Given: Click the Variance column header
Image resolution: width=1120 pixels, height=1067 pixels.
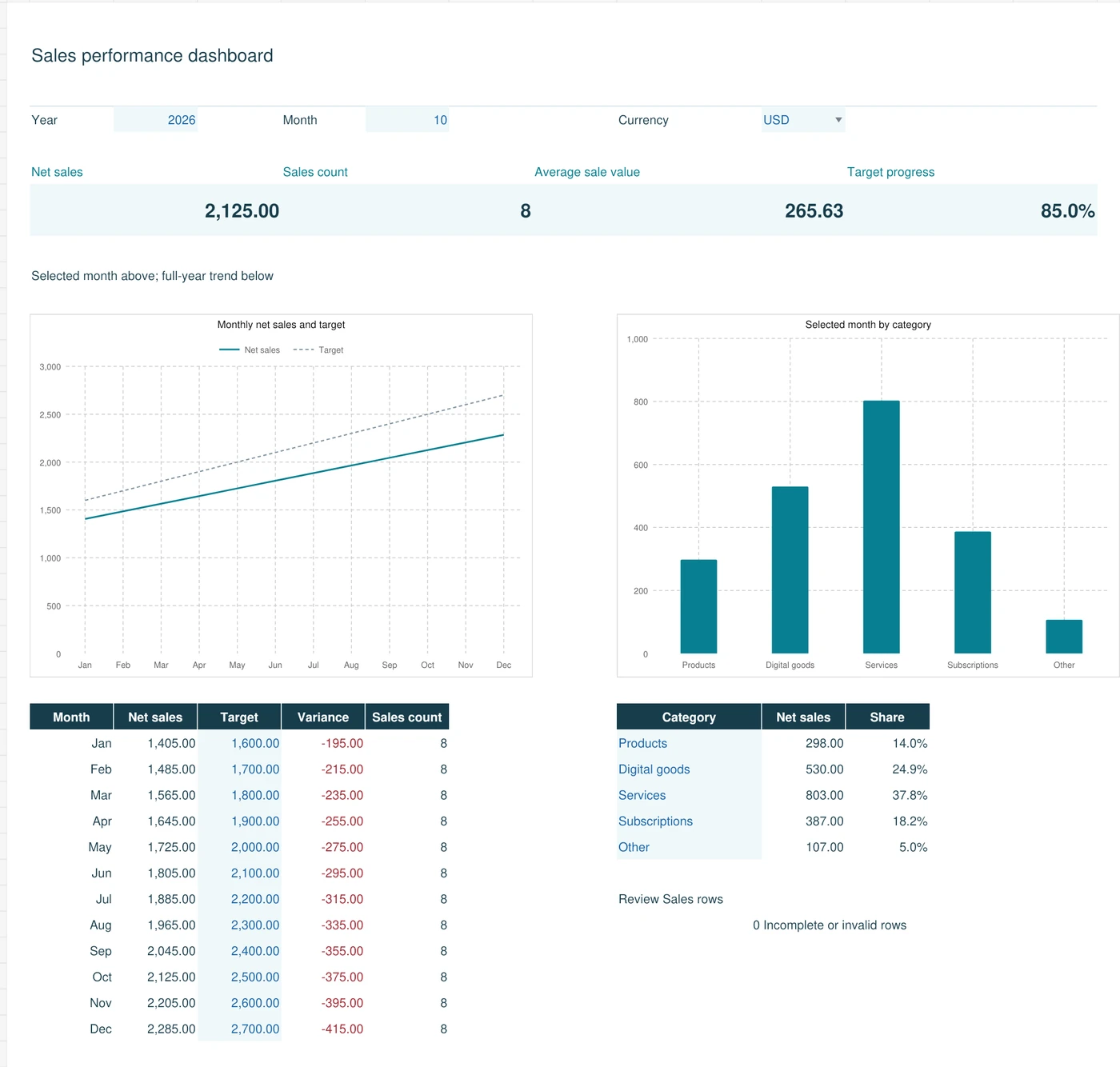Looking at the screenshot, I should point(323,717).
